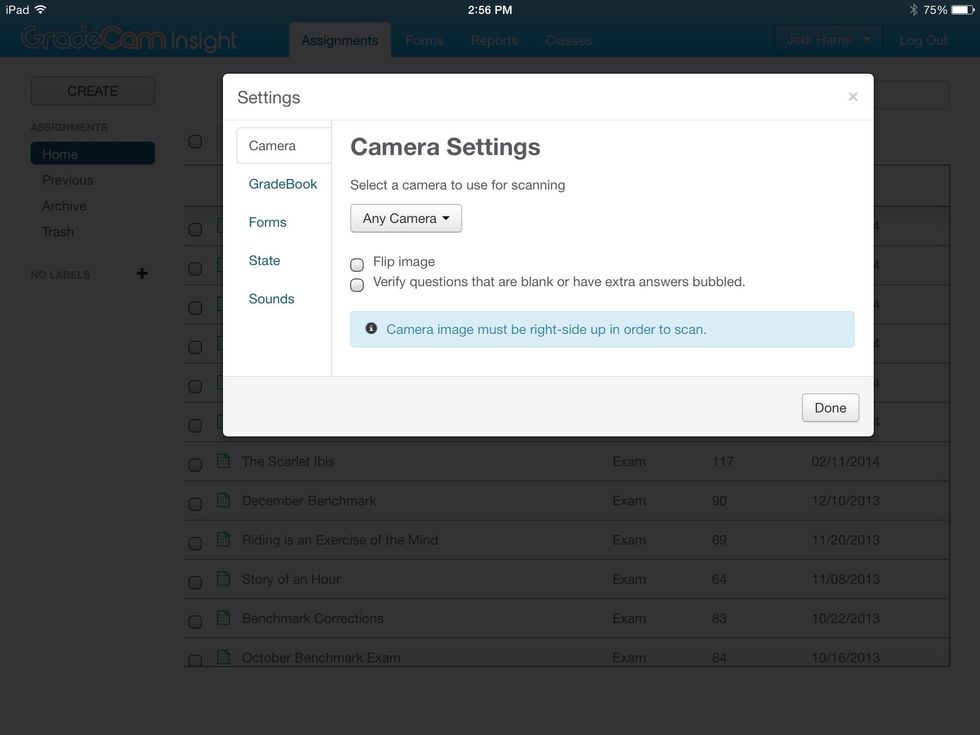Screen dimensions: 980x735
Task: Open Archive in the sidebar
Action: coord(64,206)
